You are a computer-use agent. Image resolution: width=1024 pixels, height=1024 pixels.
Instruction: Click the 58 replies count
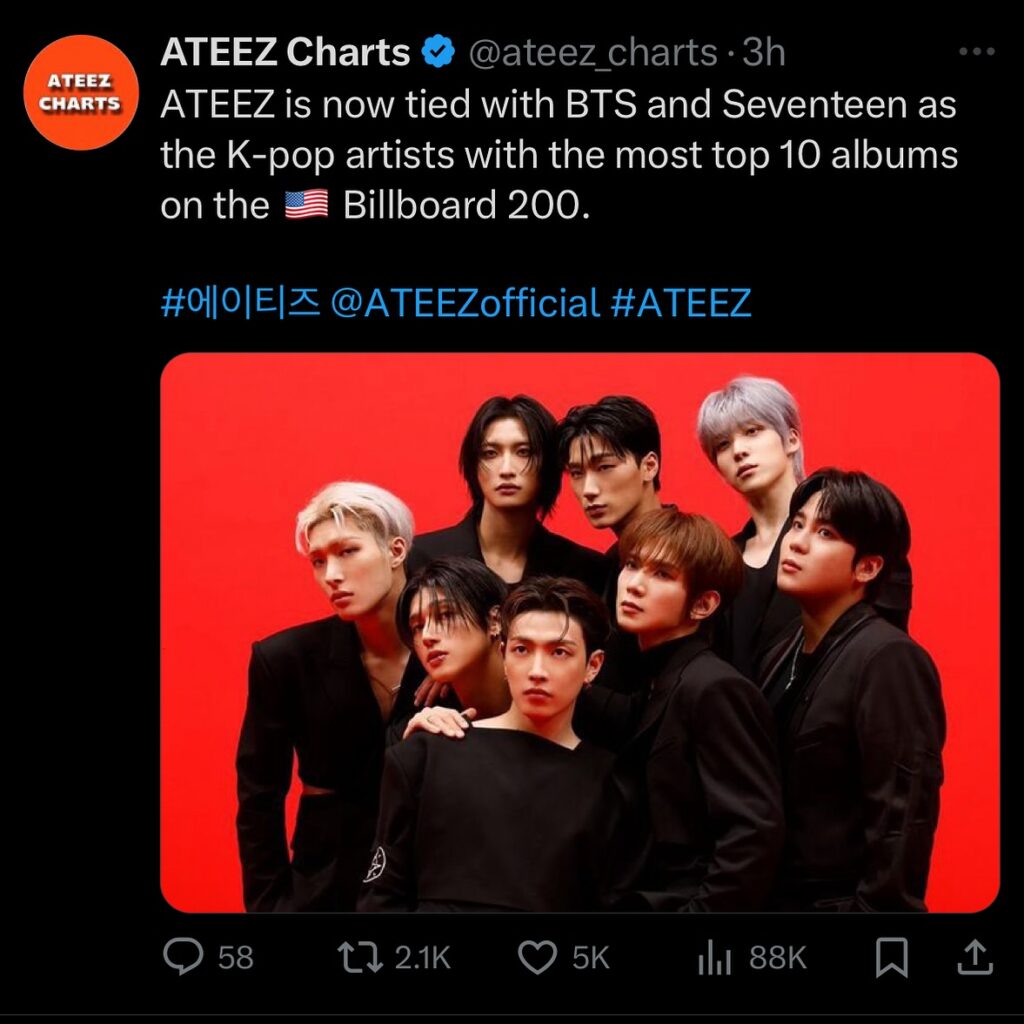pos(236,957)
